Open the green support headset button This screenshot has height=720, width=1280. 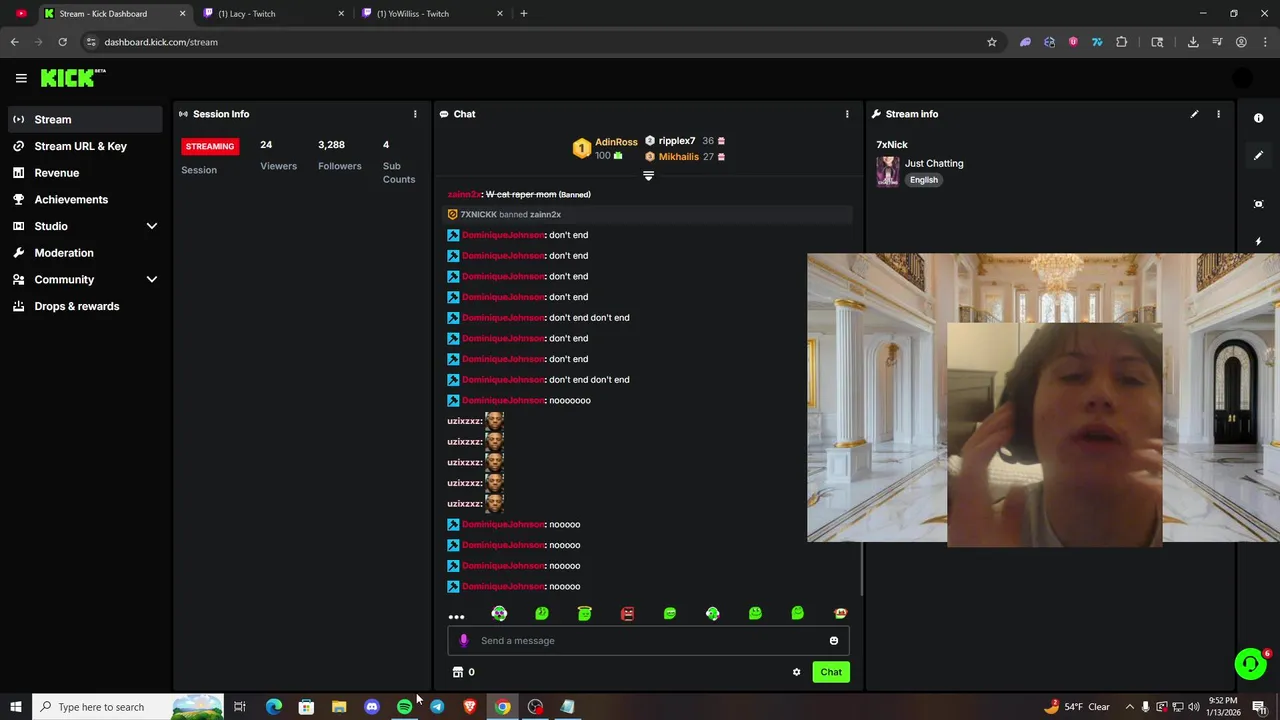click(x=1250, y=664)
